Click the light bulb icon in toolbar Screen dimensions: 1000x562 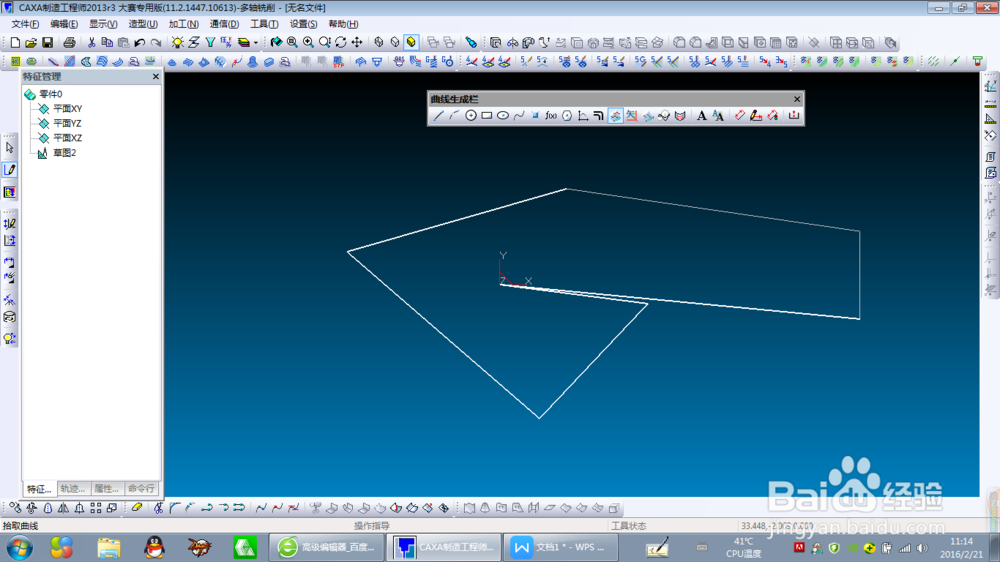click(177, 43)
